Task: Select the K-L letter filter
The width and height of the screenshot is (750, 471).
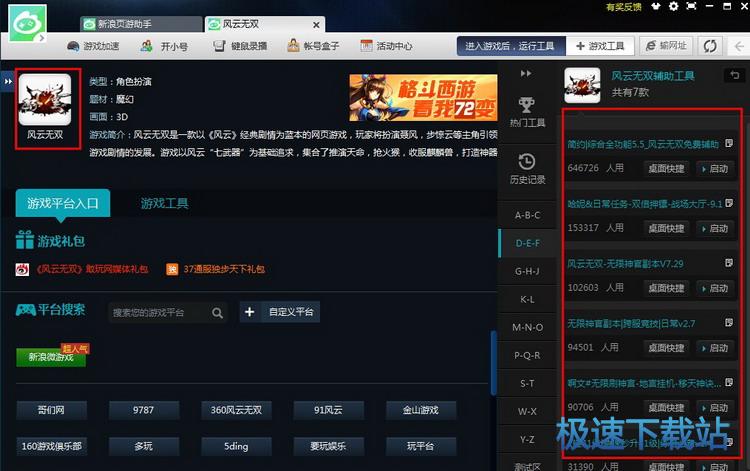Action: (x=528, y=299)
